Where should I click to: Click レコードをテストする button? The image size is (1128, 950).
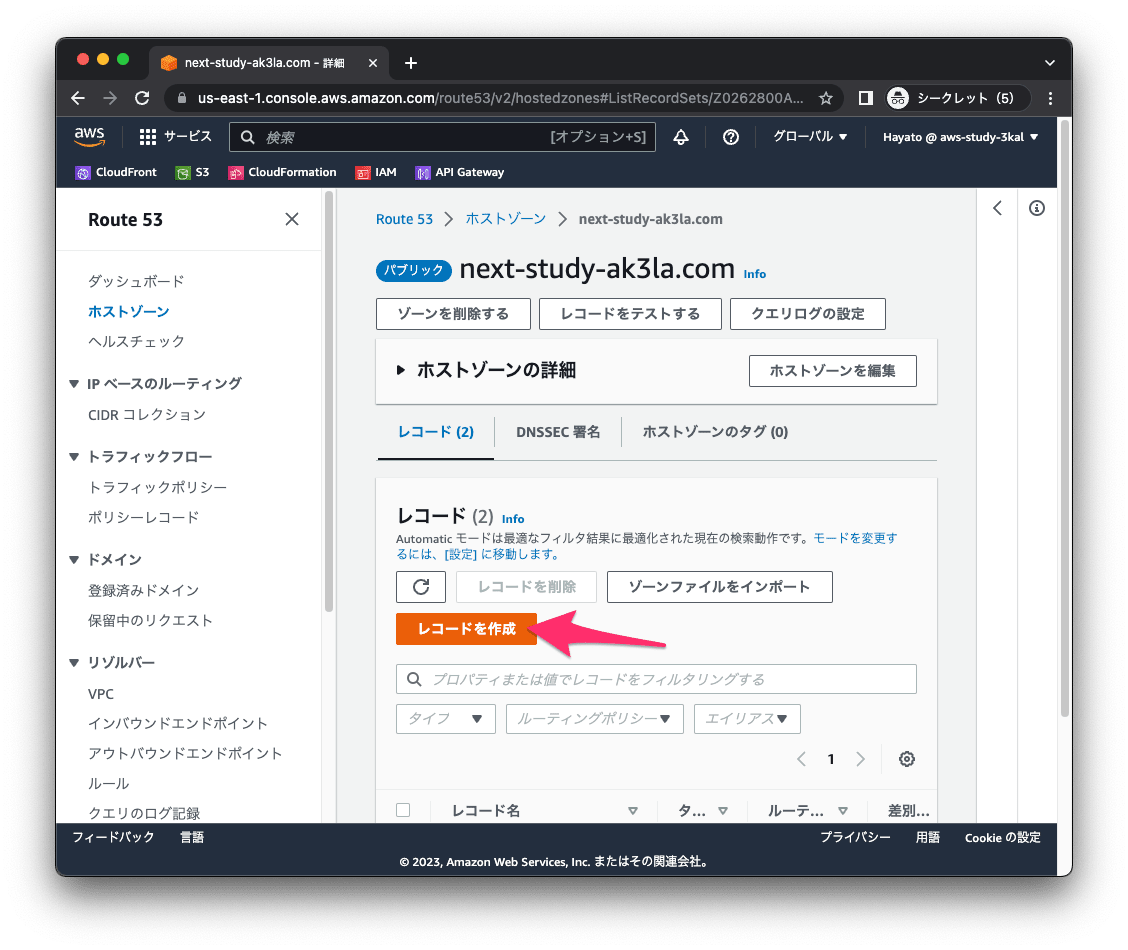[x=630, y=314]
